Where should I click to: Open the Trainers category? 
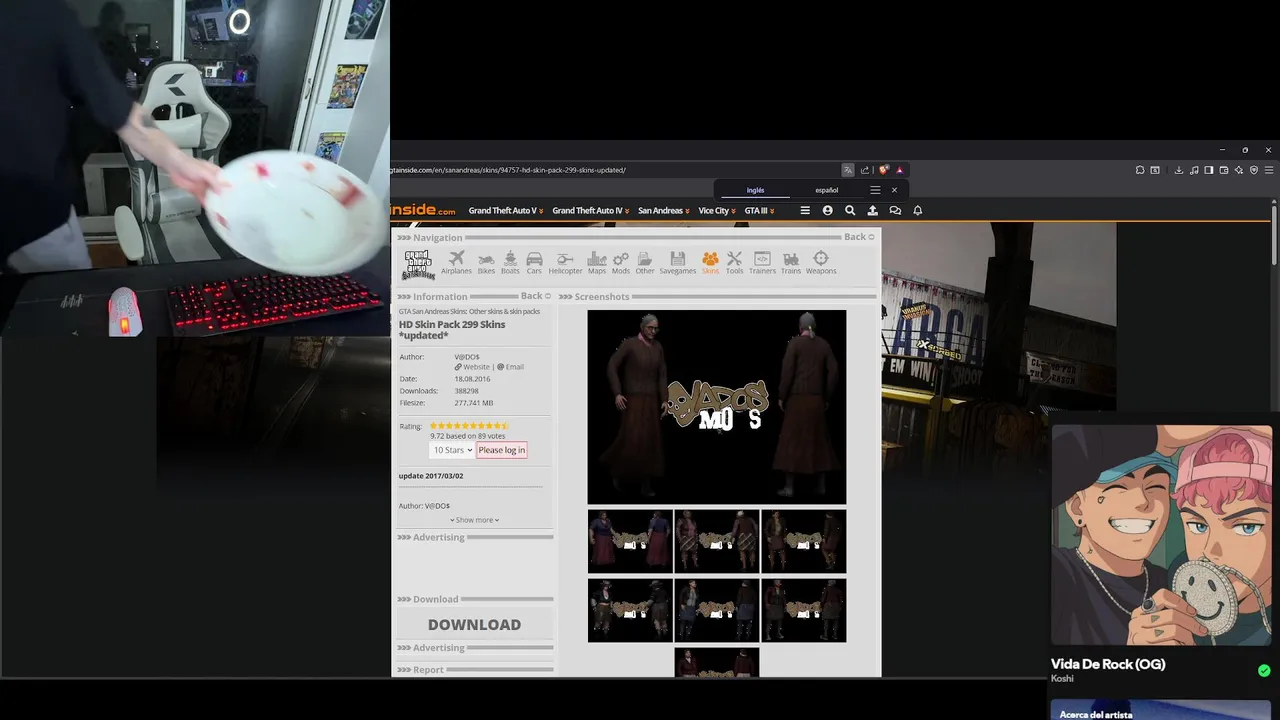[x=762, y=263]
